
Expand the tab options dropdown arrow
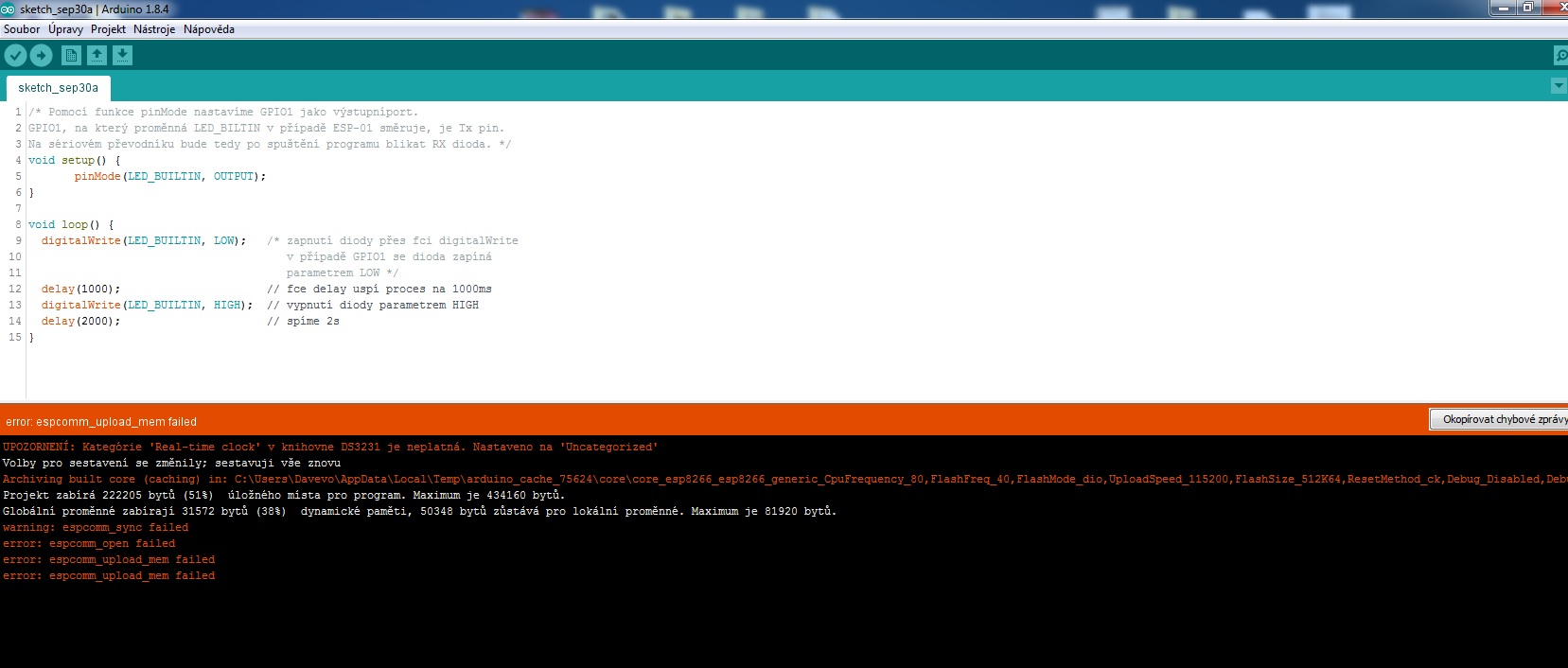click(x=1559, y=86)
